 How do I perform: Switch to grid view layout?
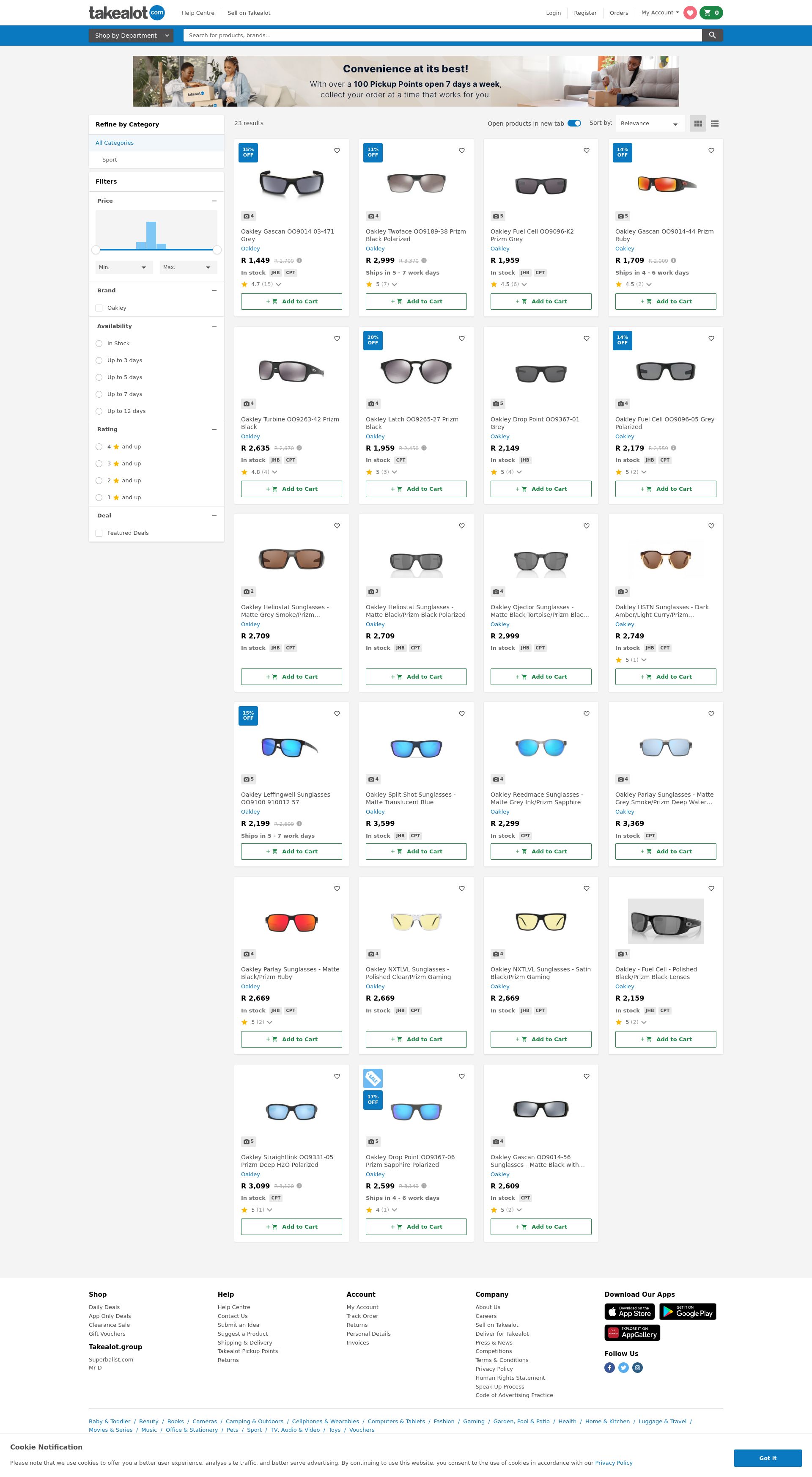pos(698,123)
